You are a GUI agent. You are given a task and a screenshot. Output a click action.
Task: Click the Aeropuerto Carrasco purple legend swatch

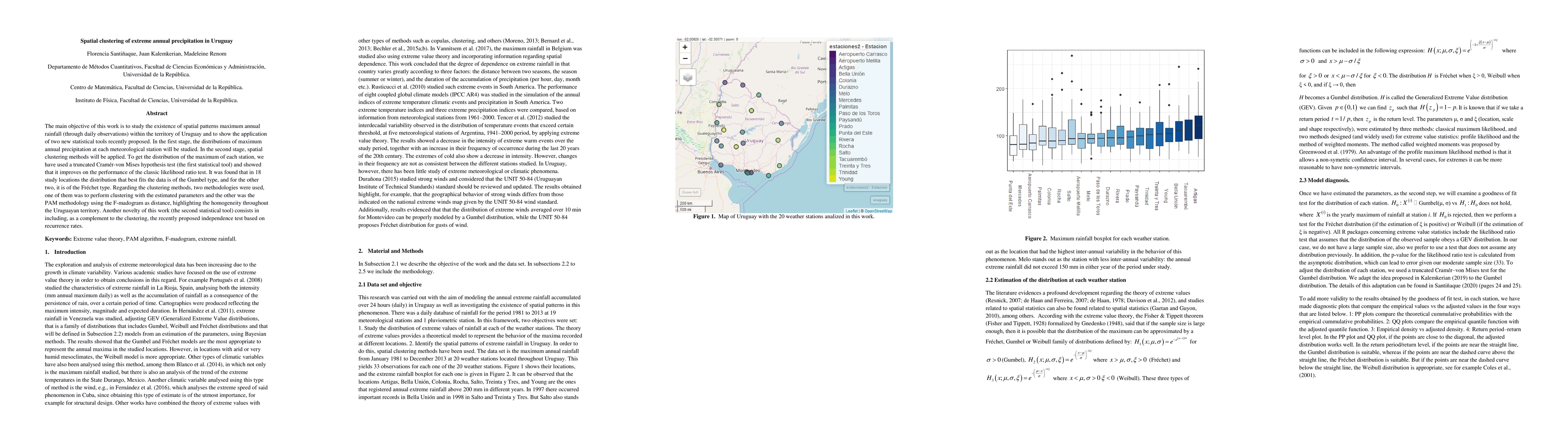pyautogui.click(x=832, y=54)
